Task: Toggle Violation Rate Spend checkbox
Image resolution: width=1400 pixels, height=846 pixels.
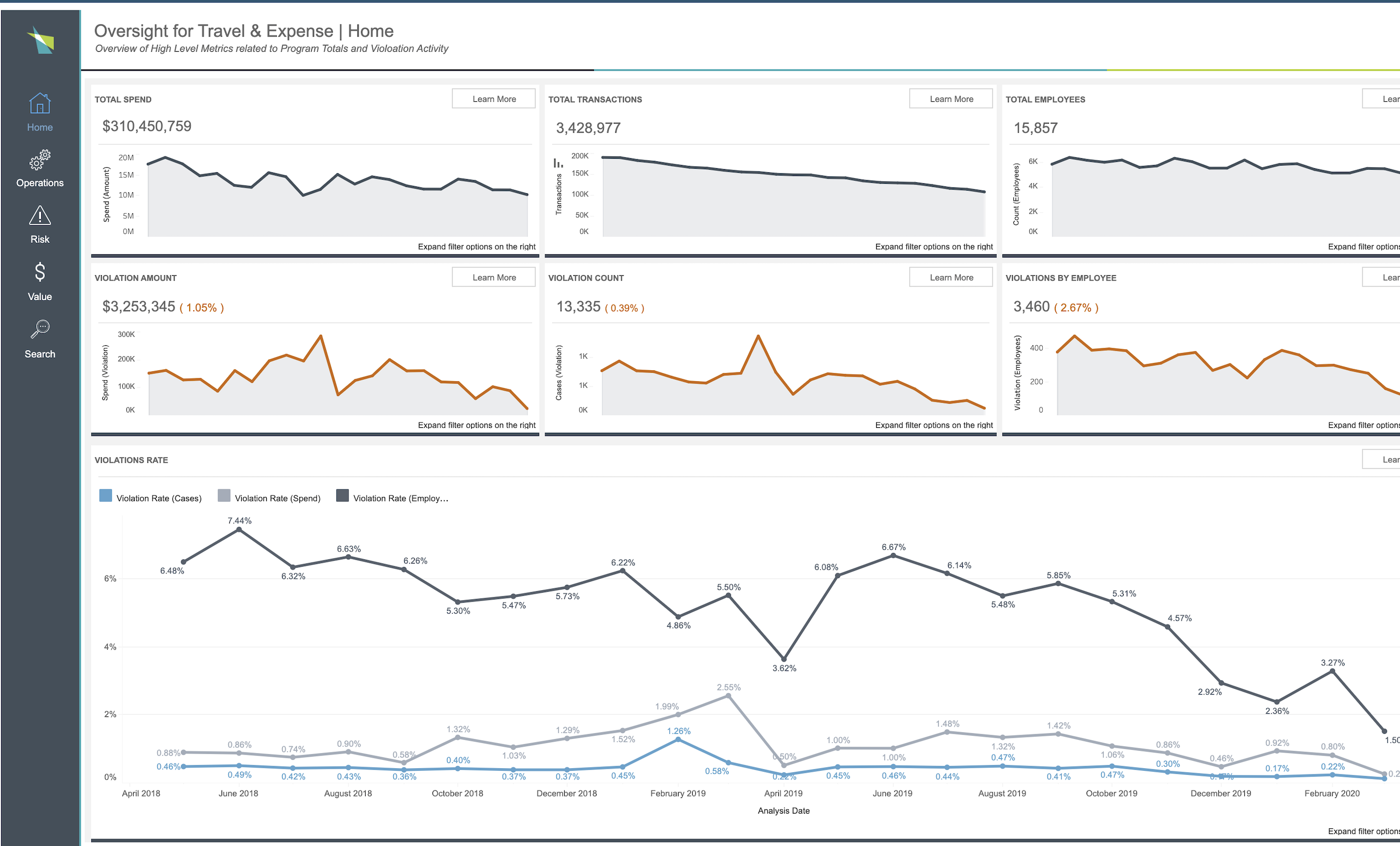Action: tap(217, 497)
